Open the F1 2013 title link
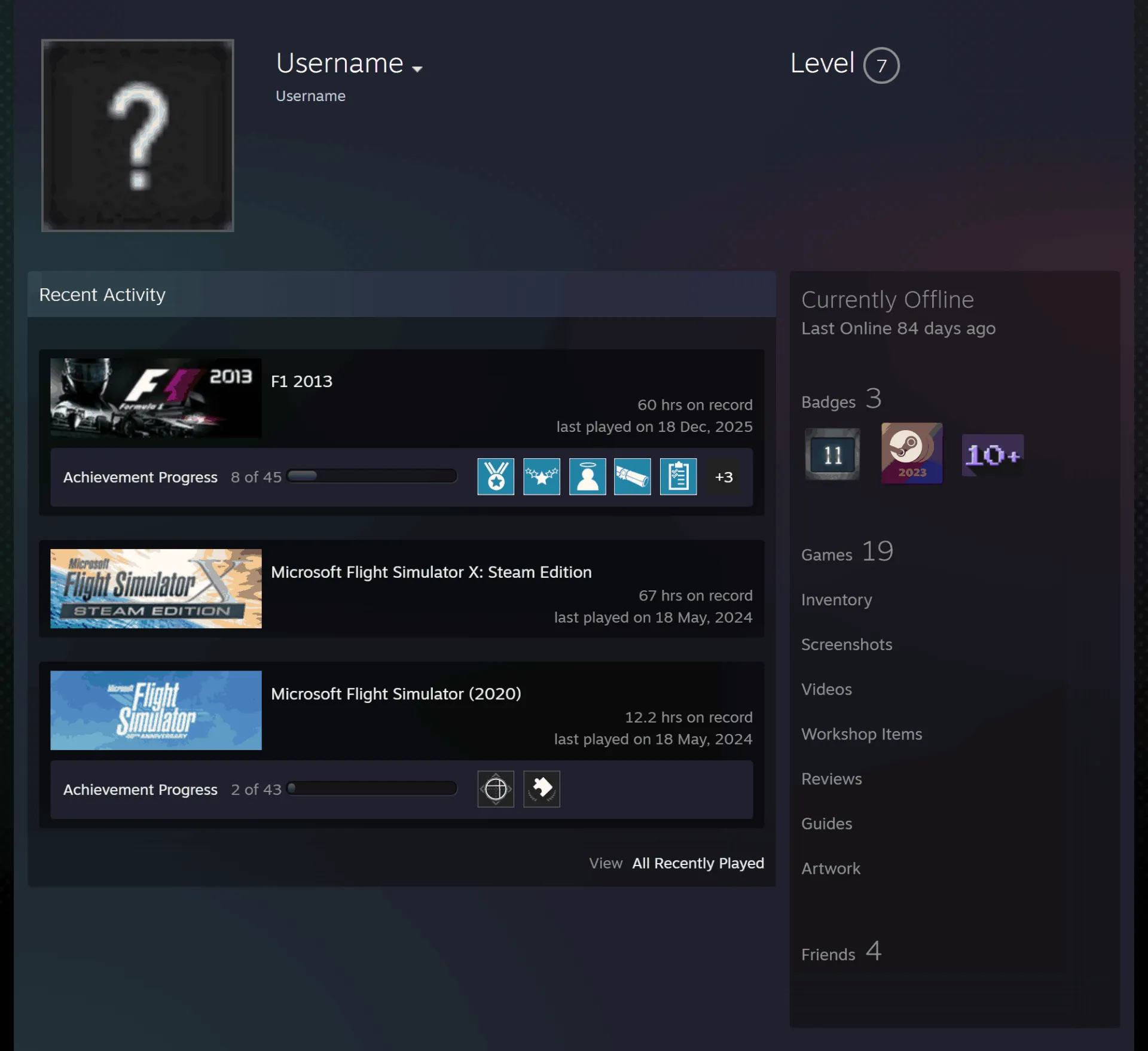The image size is (1148, 1051). point(301,381)
